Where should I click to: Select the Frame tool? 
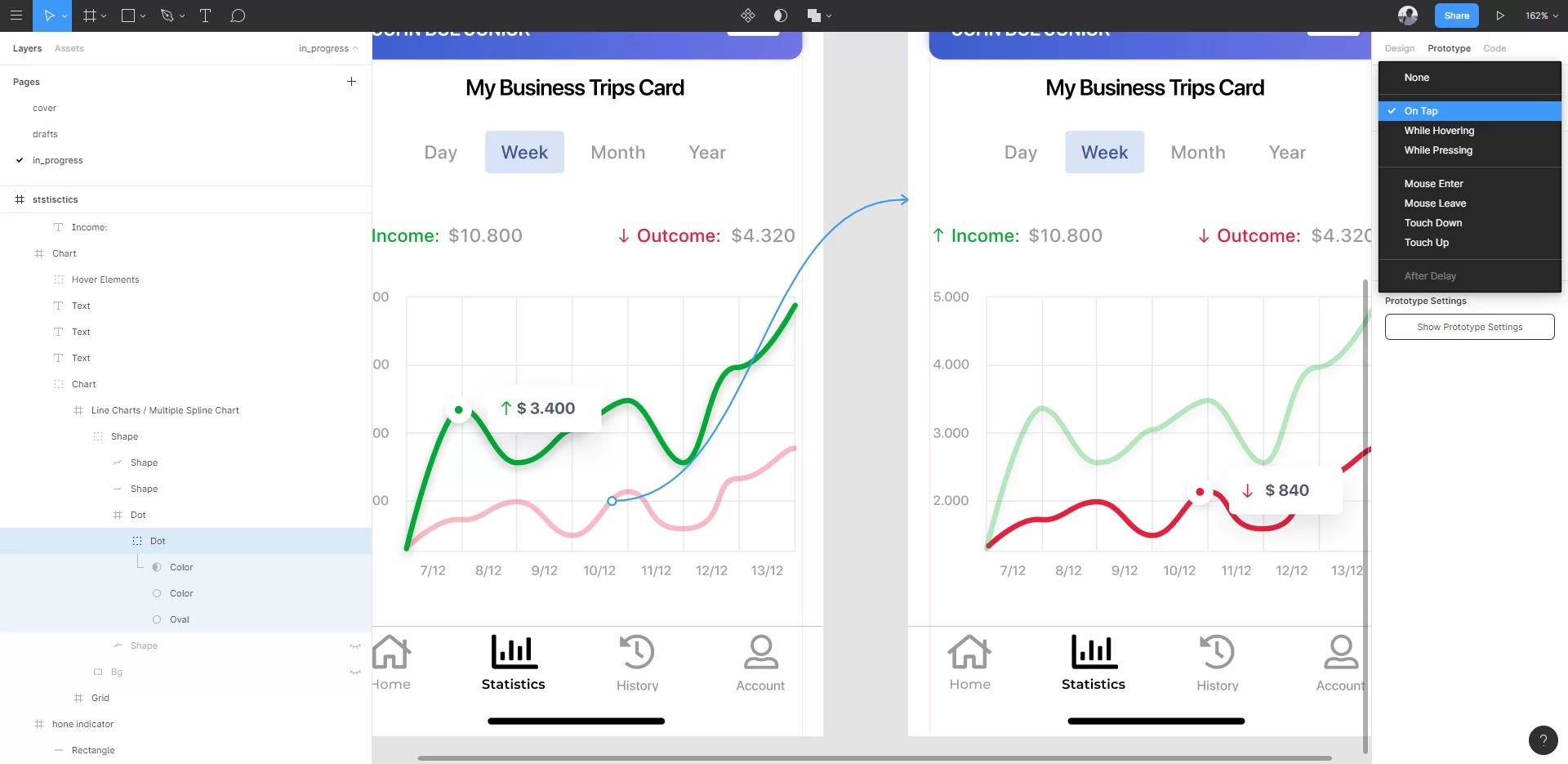[89, 16]
